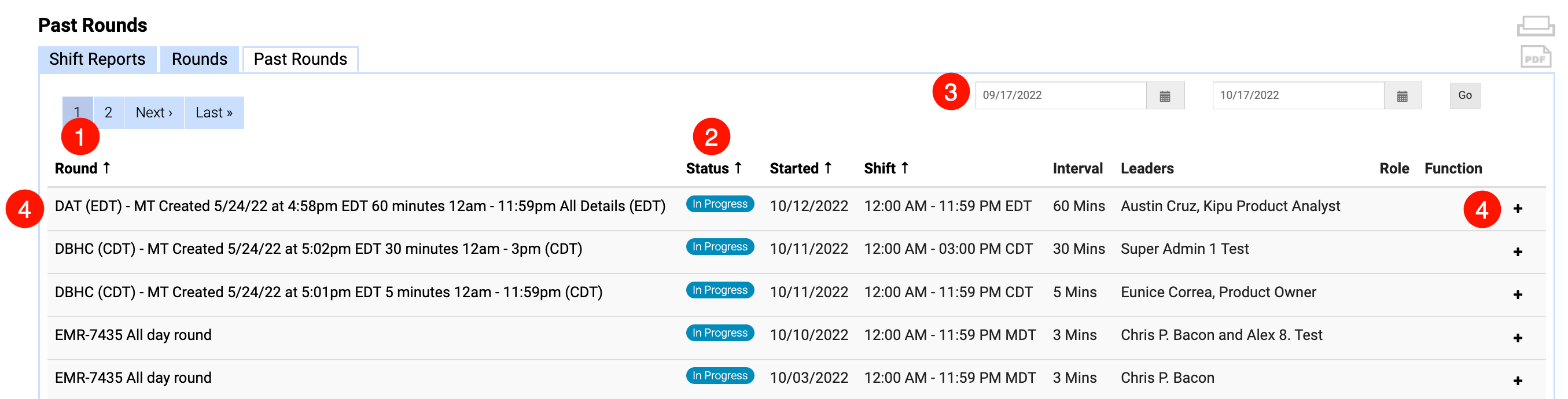Screen dimensions: 1568x399
Task: Open the start date calendar picker
Action: (1165, 96)
